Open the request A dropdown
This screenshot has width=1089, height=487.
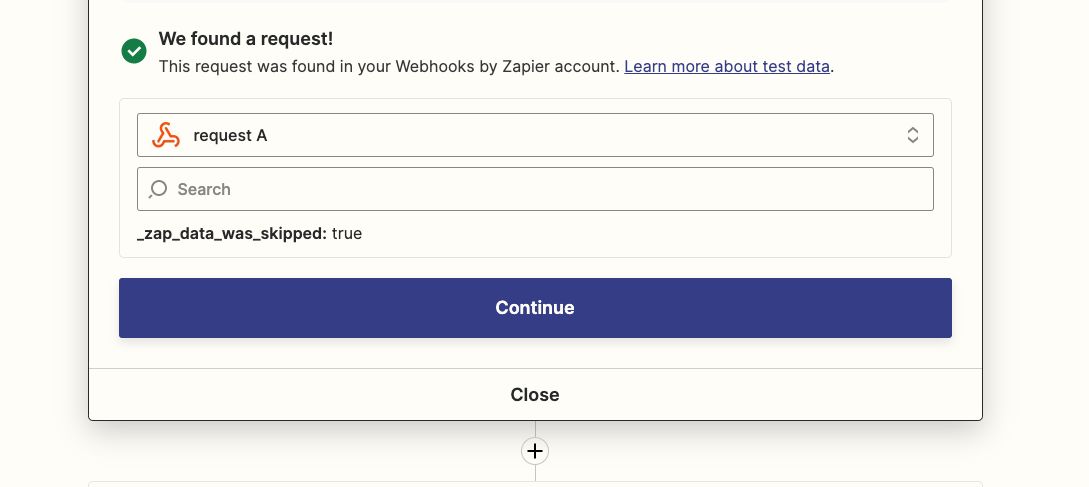click(x=535, y=135)
